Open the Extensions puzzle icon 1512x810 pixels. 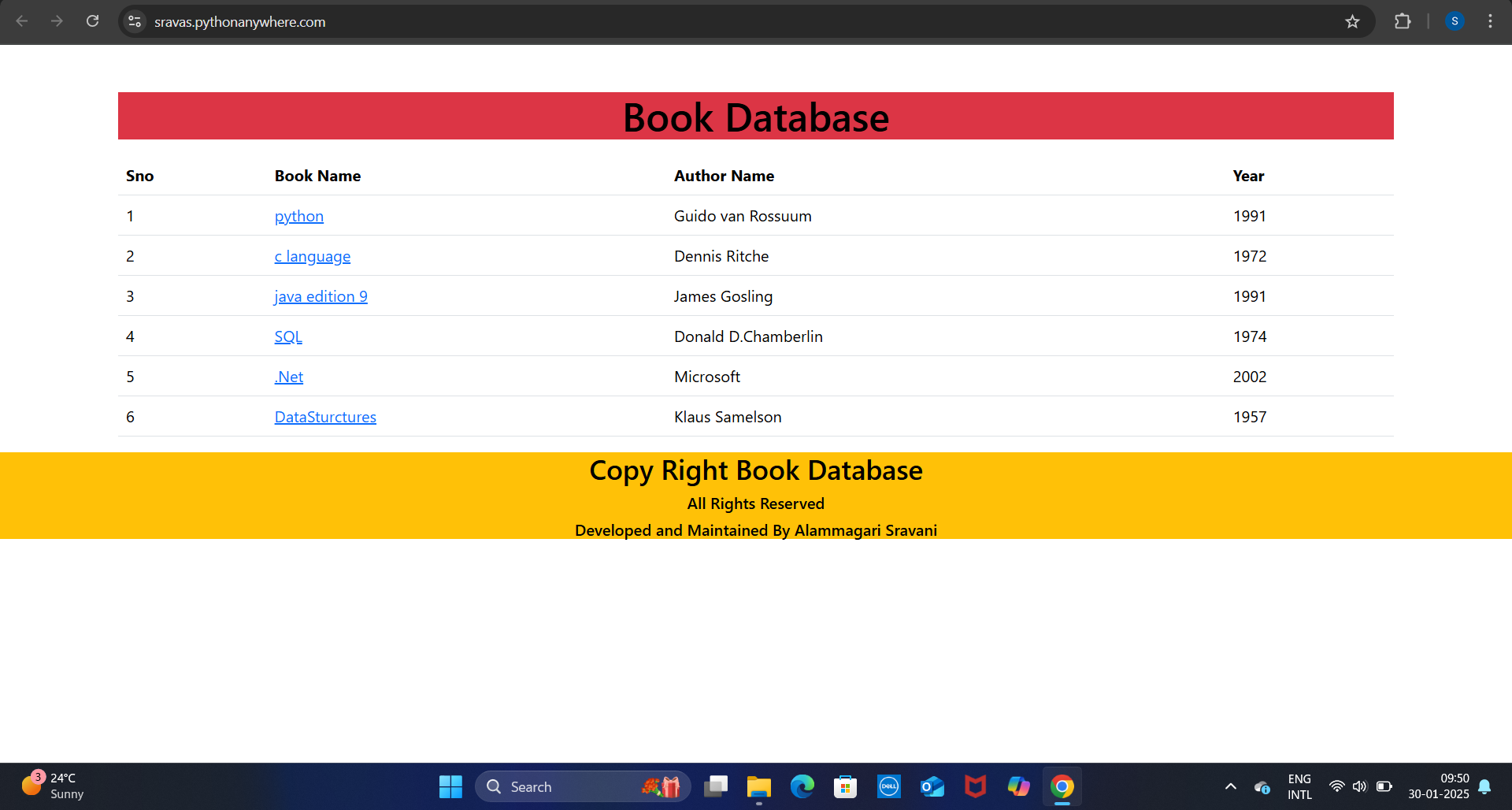coord(1403,21)
